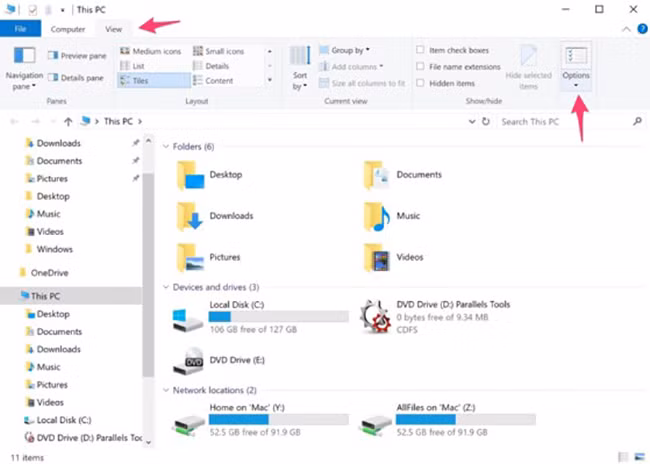The image size is (650, 464).
Task: Click the Properties quick access icon
Action: pos(32,10)
